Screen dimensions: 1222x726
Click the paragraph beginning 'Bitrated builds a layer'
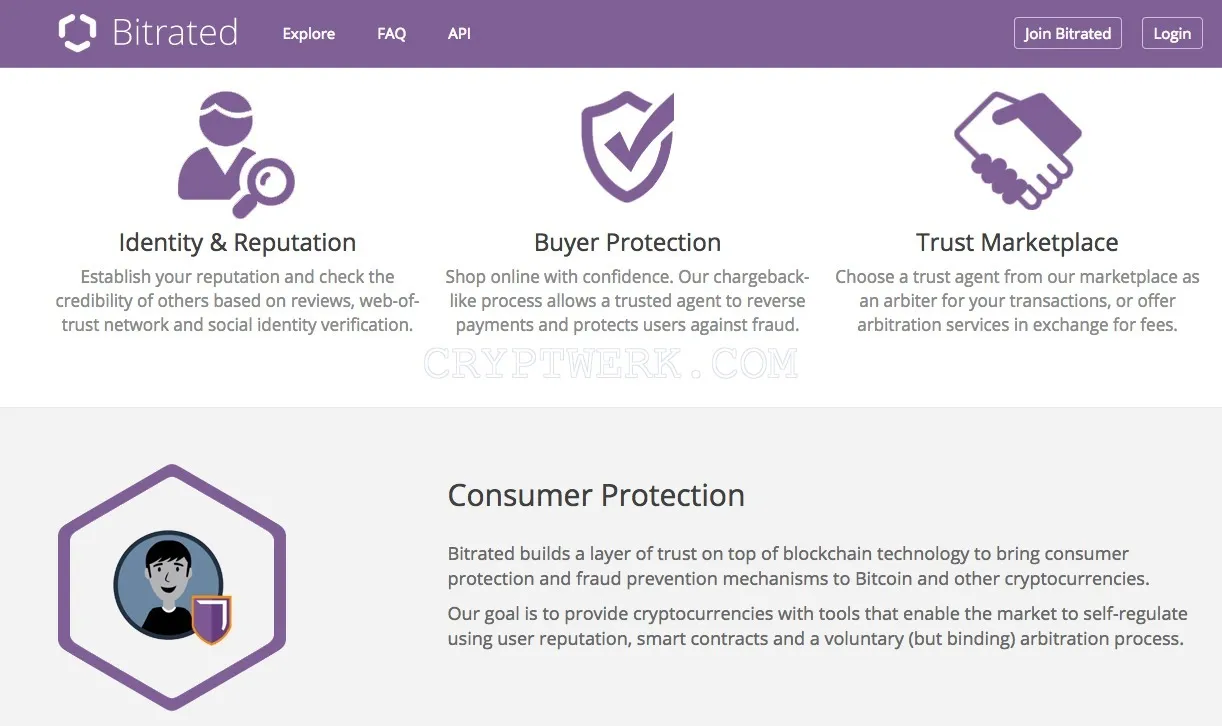799,566
